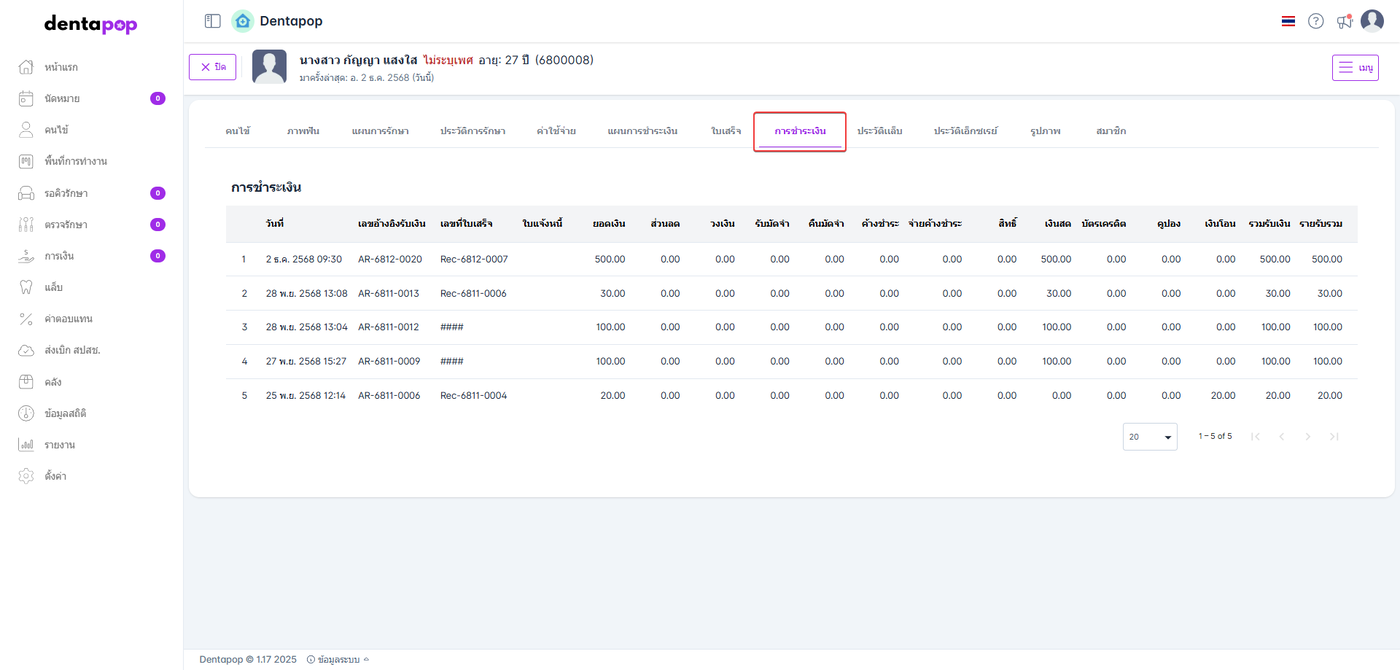The image size is (1400, 670).
Task: Open the help question mark icon
Action: [x=1316, y=21]
